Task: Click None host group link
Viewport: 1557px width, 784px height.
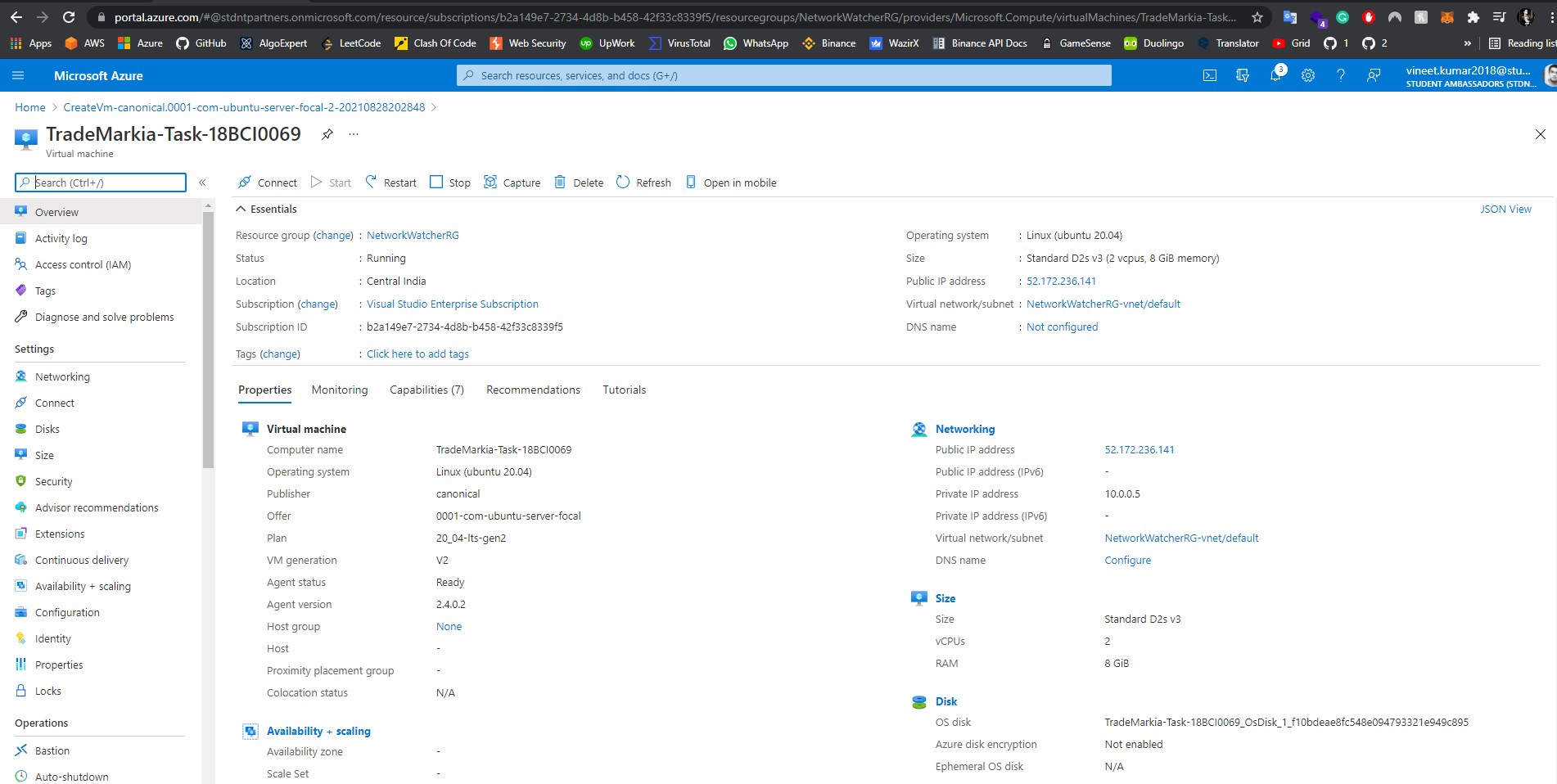Action: 449,626
